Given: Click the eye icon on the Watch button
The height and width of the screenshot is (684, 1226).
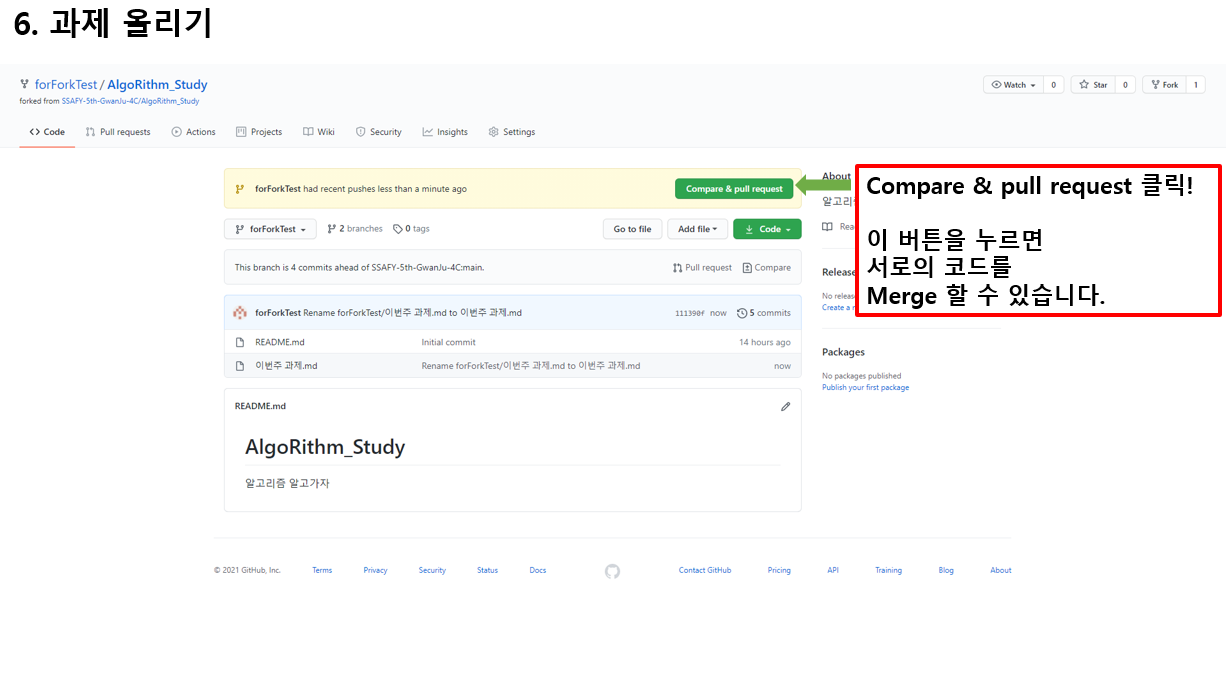Looking at the screenshot, I should tap(996, 84).
